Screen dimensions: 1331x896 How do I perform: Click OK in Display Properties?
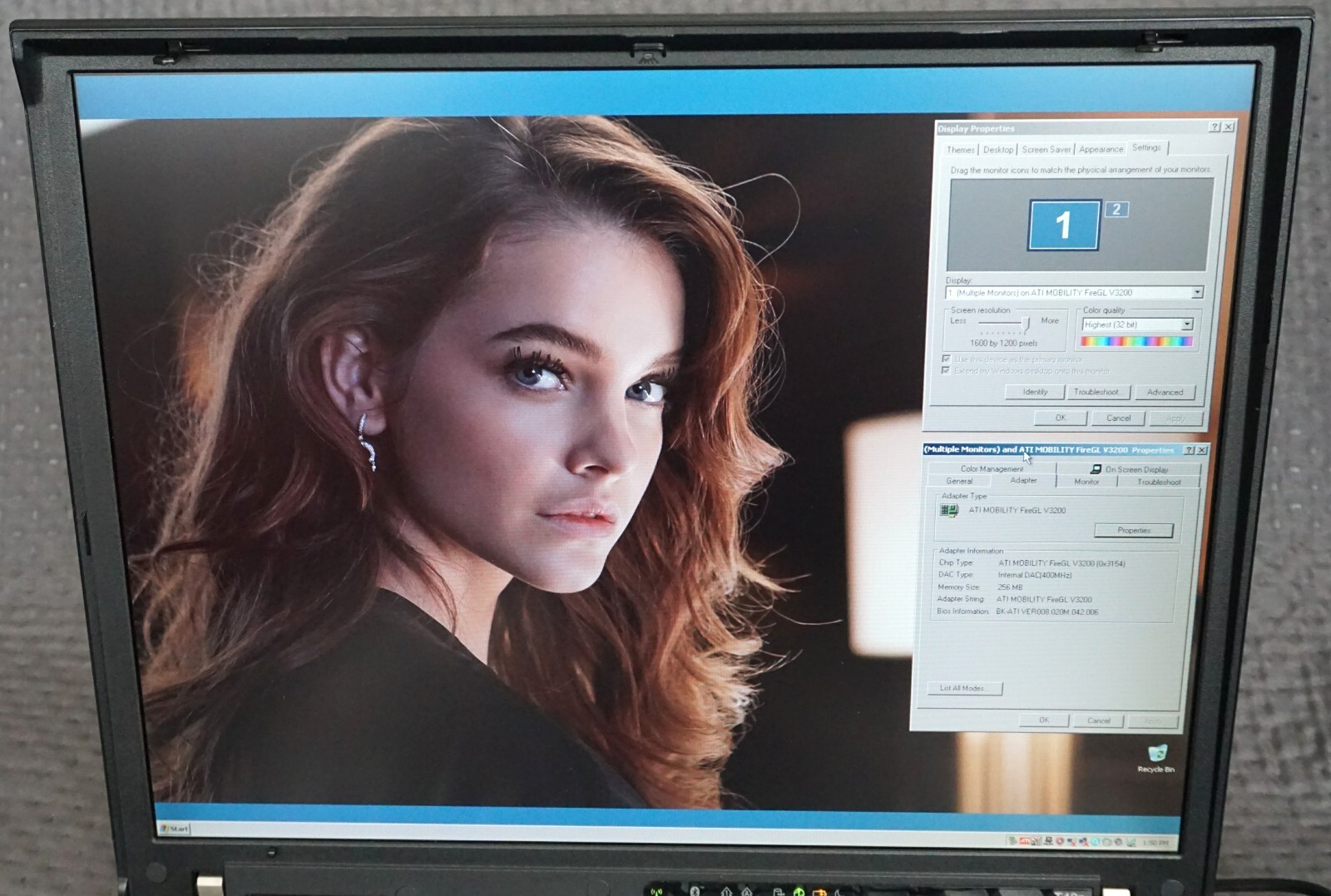point(1061,418)
